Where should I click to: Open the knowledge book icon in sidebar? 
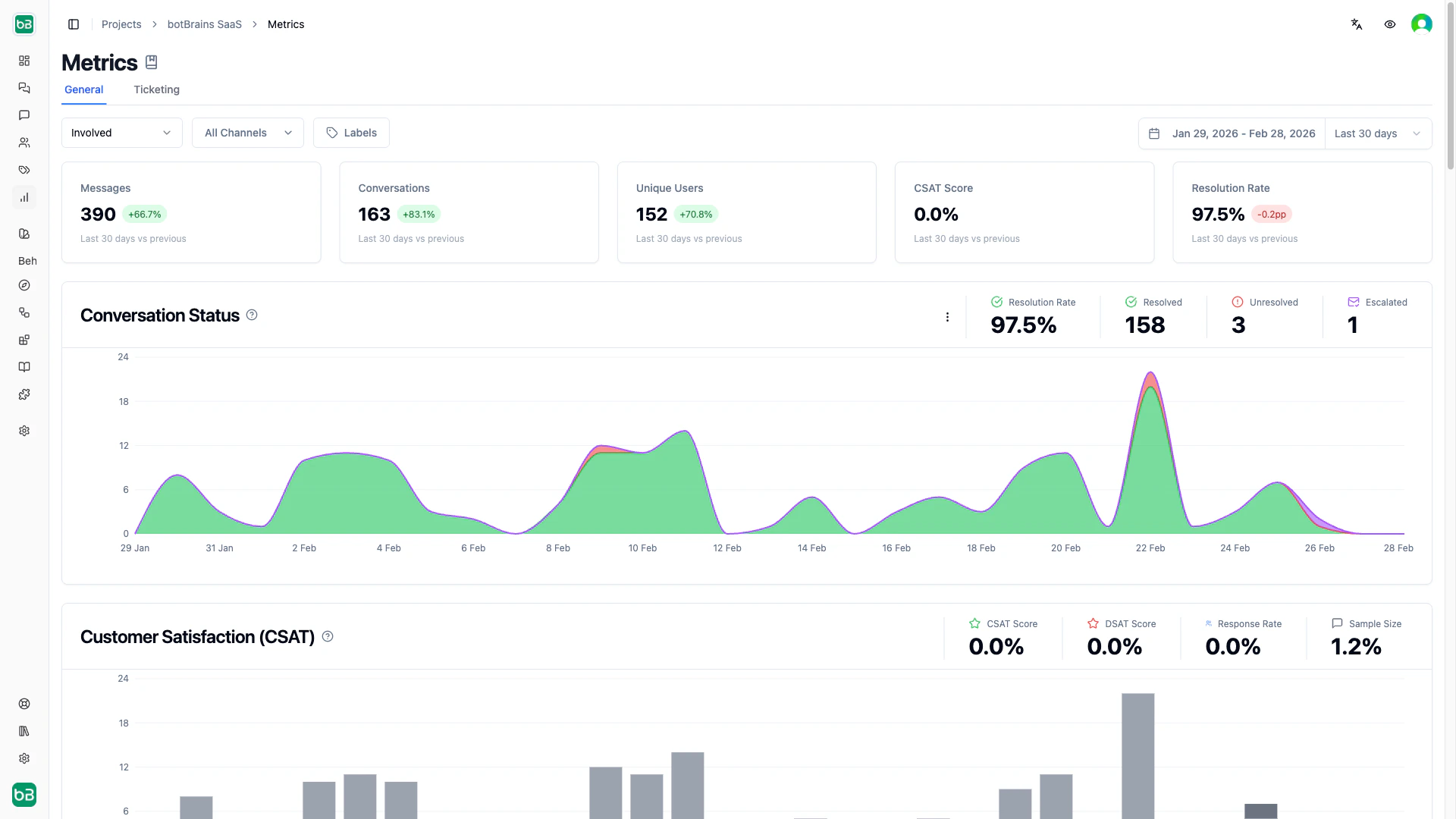tap(24, 367)
